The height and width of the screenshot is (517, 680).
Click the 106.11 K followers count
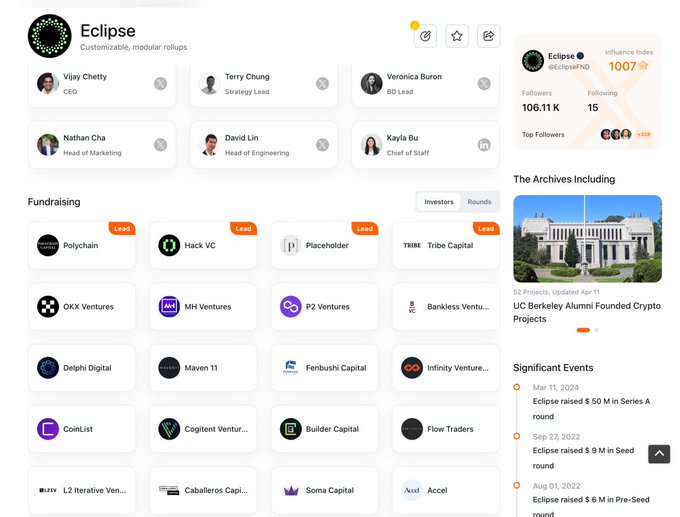click(540, 108)
